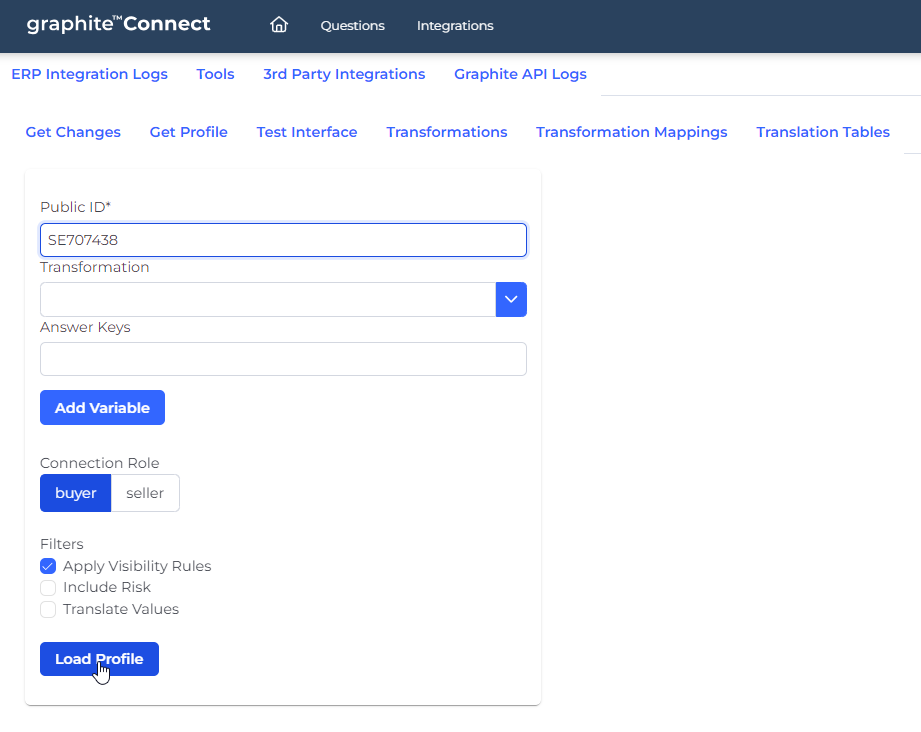The image size is (921, 732).
Task: Click inside the Answer Keys input field
Action: [x=283, y=359]
